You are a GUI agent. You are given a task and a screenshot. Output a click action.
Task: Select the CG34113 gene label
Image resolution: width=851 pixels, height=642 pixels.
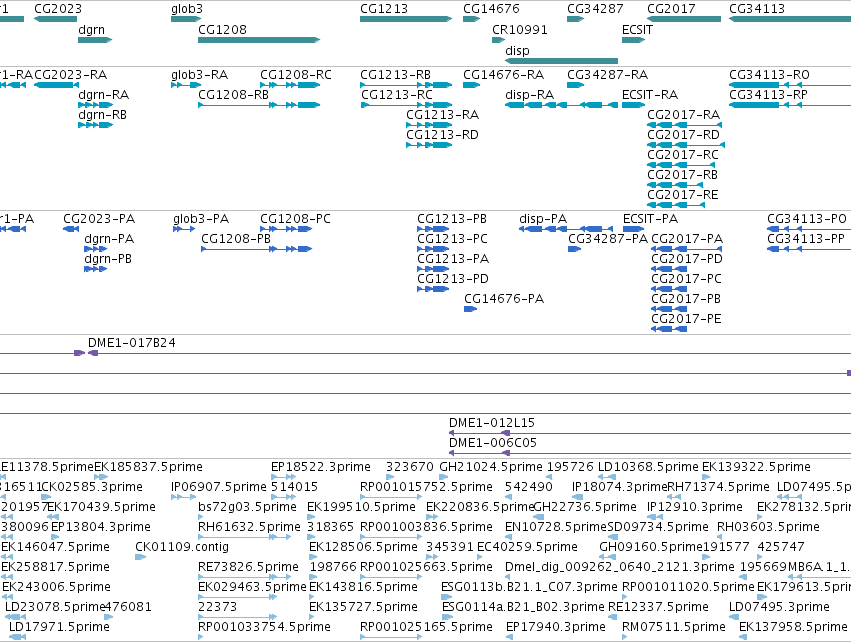757,9
